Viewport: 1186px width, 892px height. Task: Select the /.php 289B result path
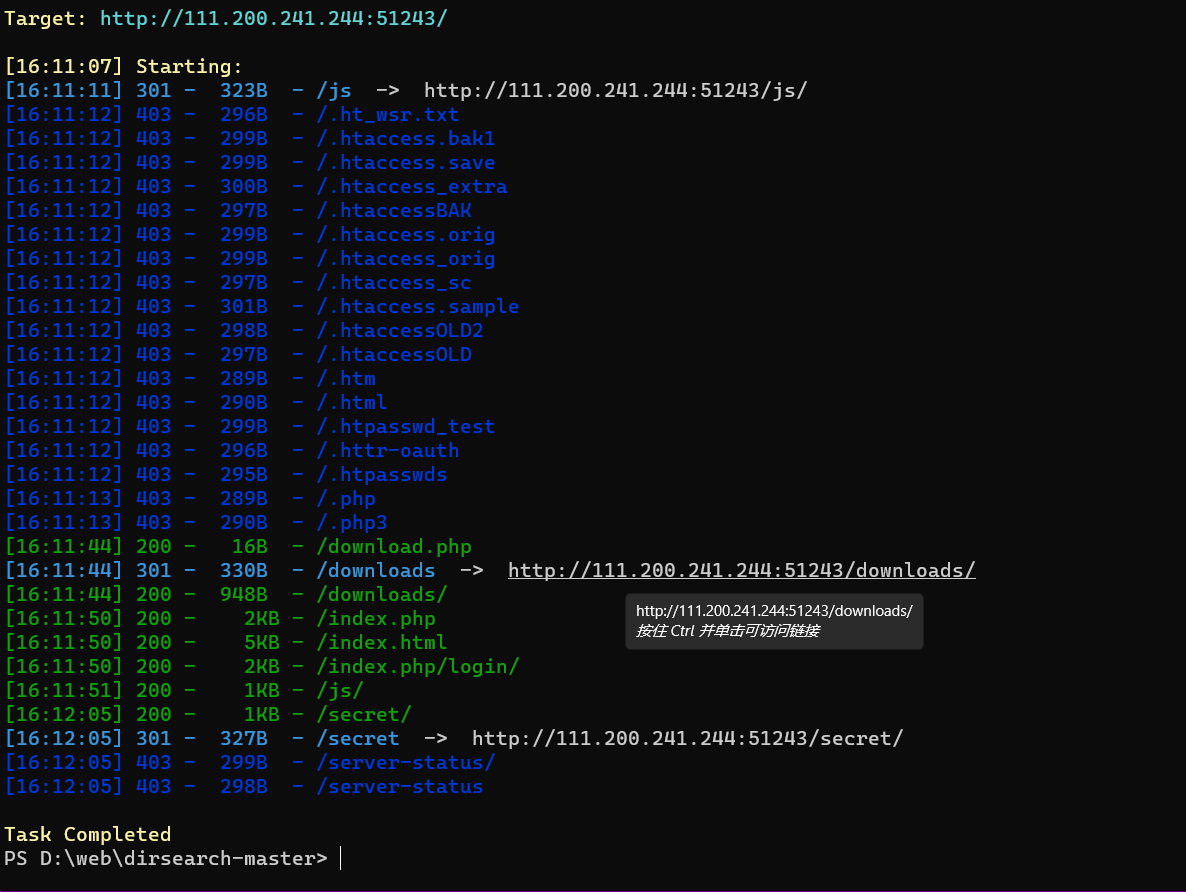(x=346, y=499)
